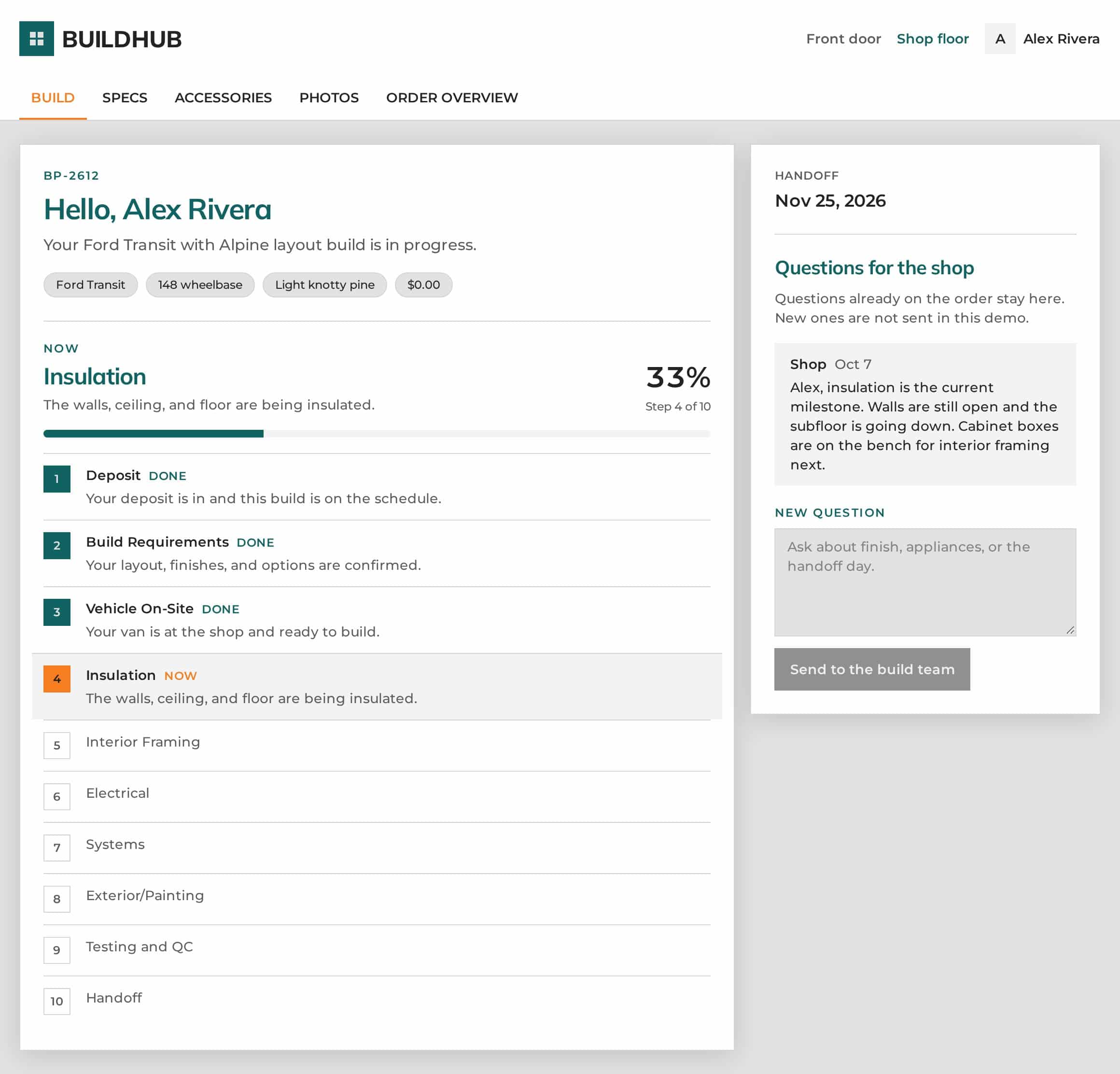1120x1074 pixels.
Task: Click Send to the build team button
Action: point(871,669)
